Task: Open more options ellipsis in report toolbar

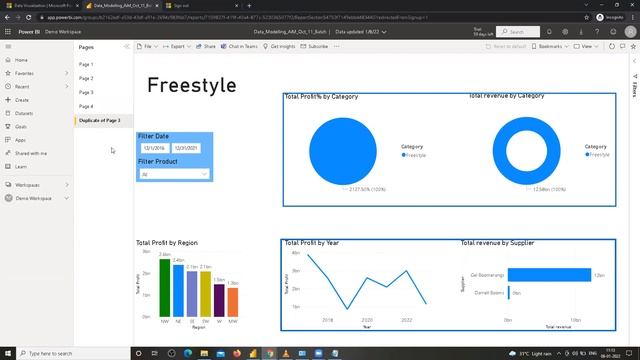Action: click(x=336, y=47)
